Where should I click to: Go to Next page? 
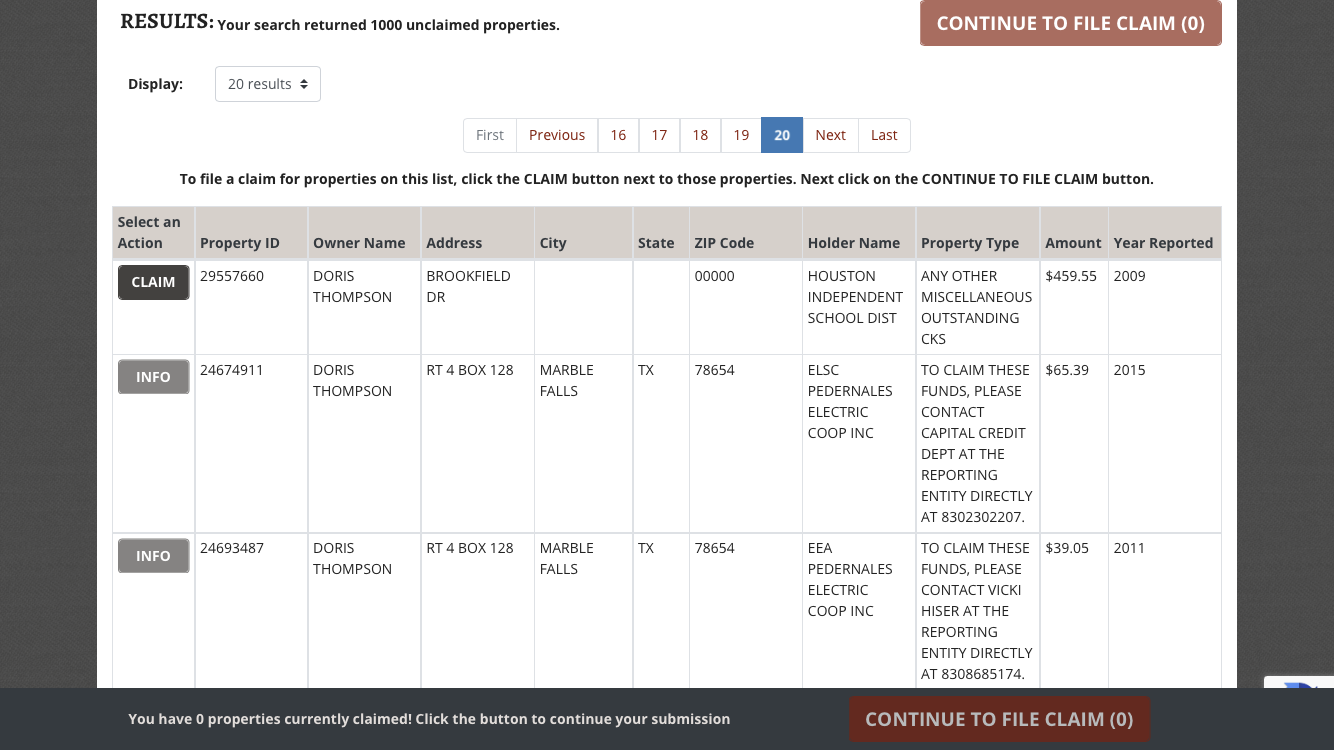point(830,135)
